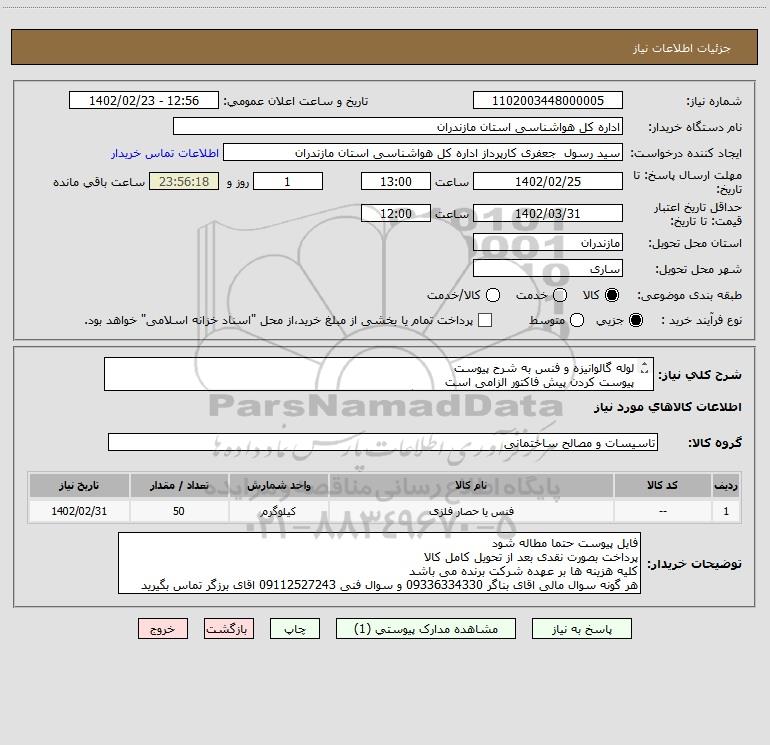770x745 pixels.
Task: Select the متوسط purchase type radio
Action: [x=577, y=321]
